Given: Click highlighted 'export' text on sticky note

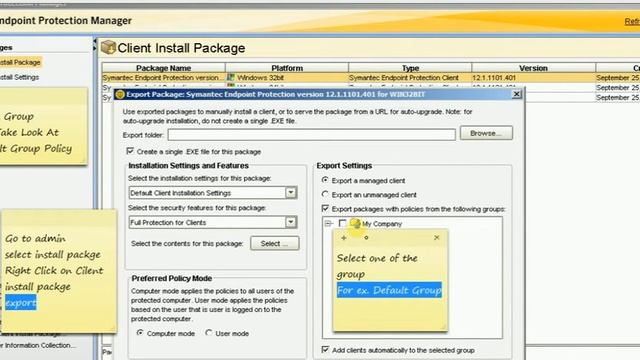Looking at the screenshot, I should (20, 302).
